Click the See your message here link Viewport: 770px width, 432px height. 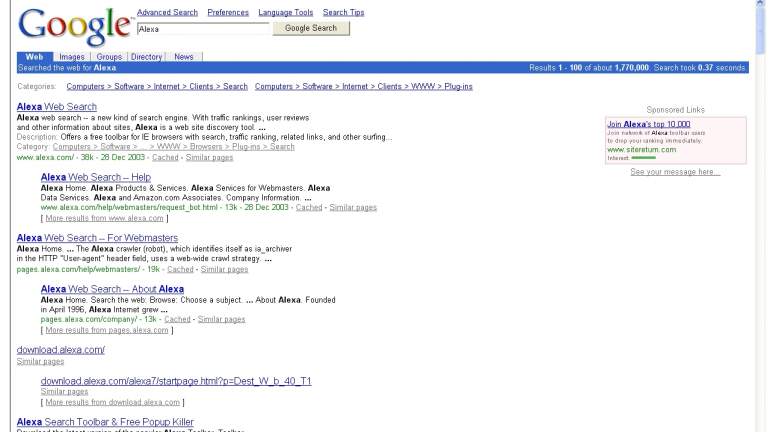675,172
